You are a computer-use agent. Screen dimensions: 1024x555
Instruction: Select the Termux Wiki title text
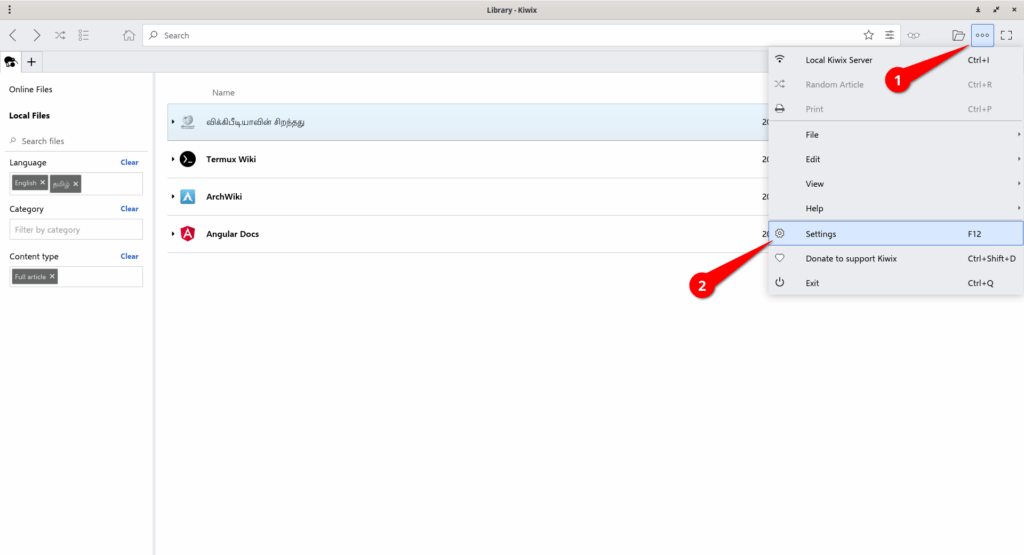[x=231, y=159]
